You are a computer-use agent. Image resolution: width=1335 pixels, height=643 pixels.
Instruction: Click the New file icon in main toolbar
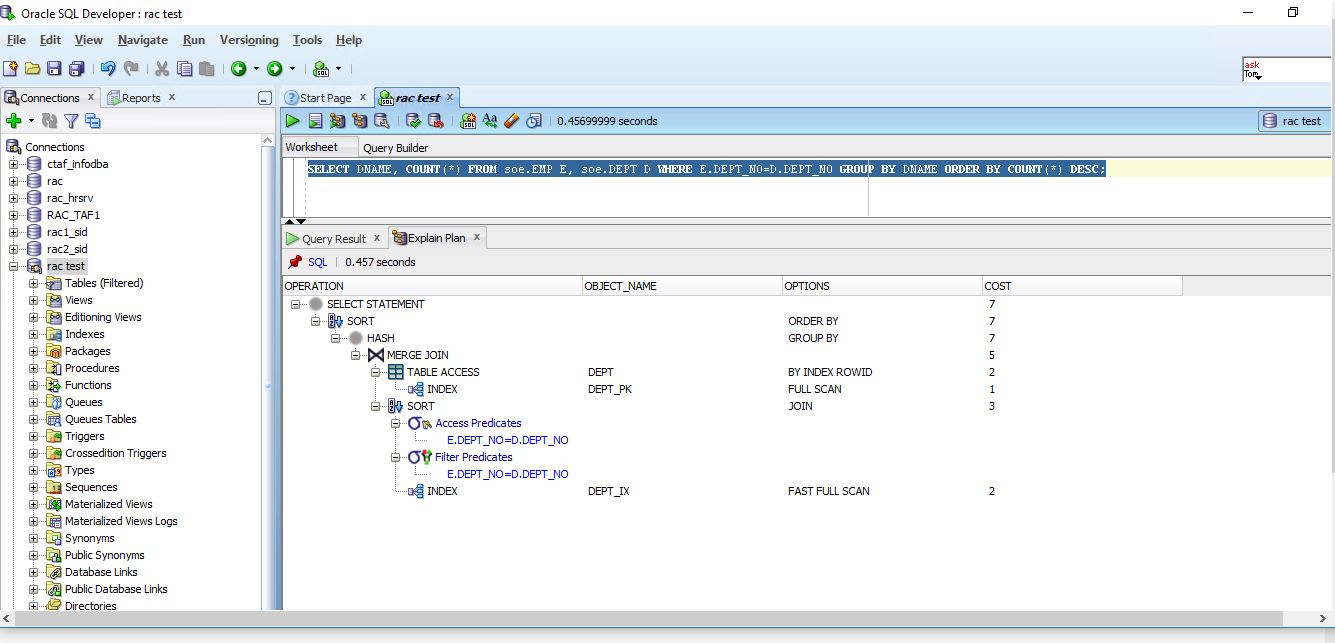(x=10, y=69)
